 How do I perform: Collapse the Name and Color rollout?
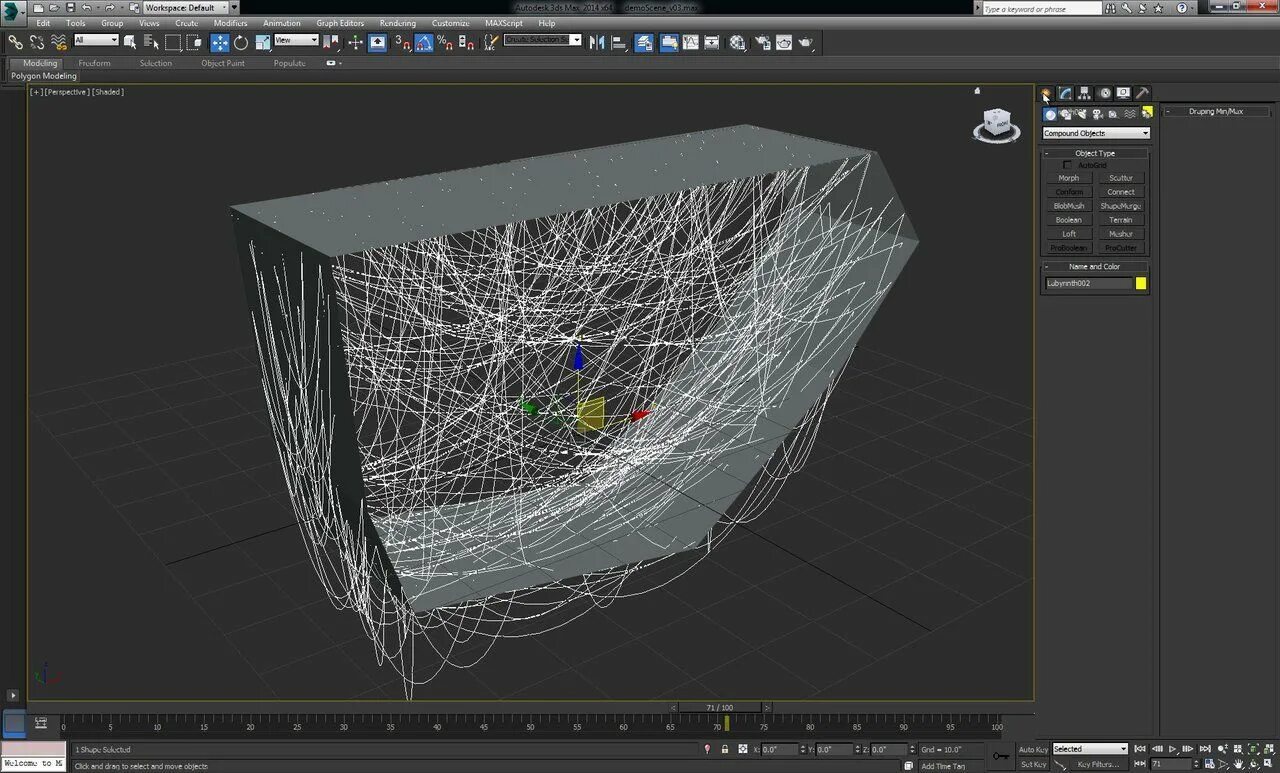pos(1095,267)
